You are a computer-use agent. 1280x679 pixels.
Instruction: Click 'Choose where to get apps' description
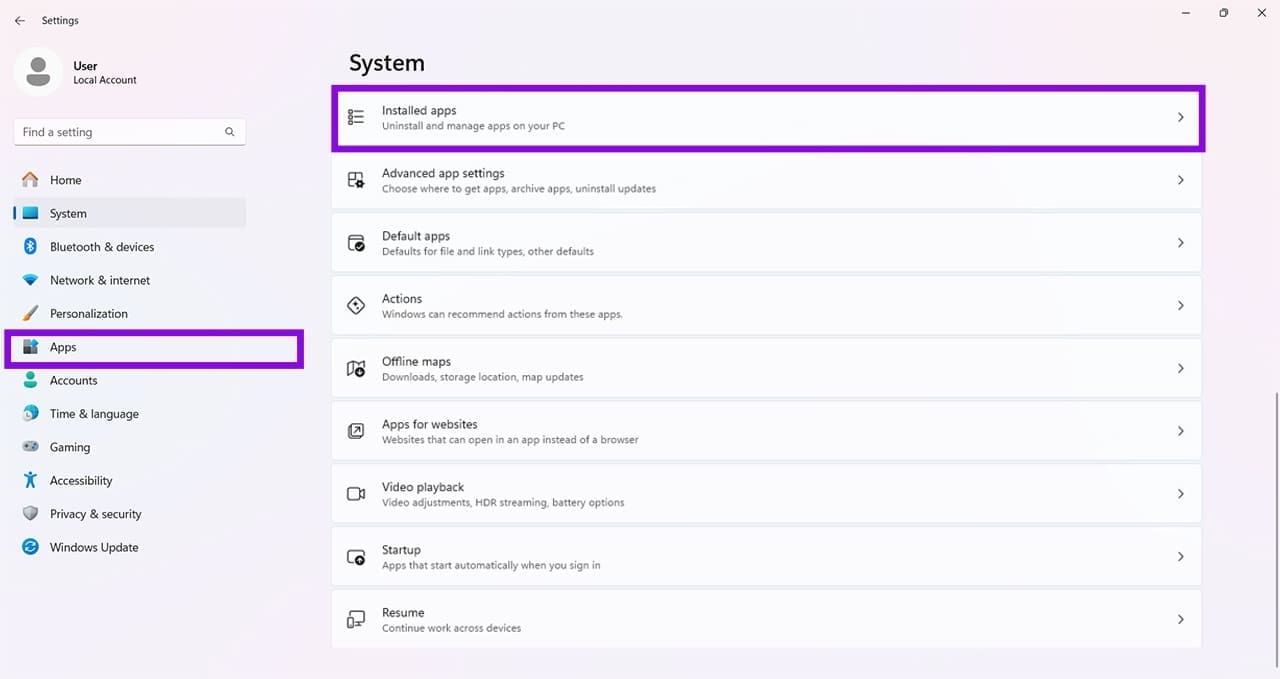[519, 189]
